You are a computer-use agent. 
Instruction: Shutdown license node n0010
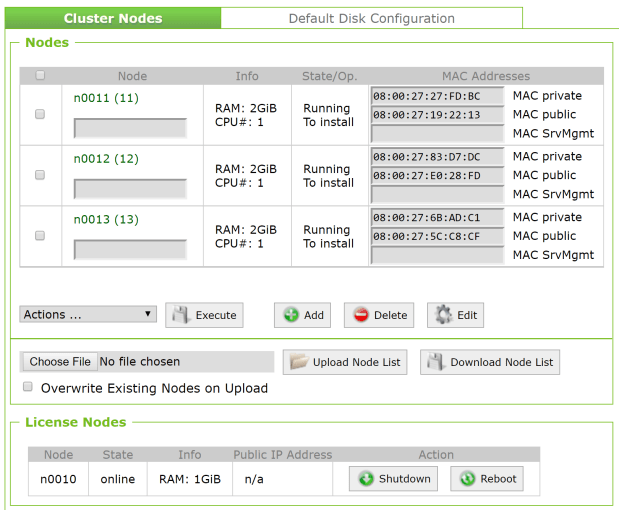point(393,479)
